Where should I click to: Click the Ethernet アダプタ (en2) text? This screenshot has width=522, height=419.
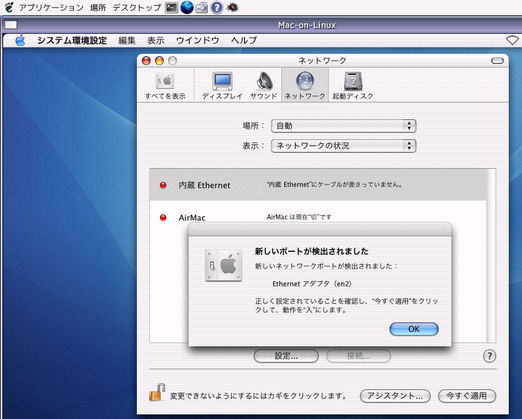pyautogui.click(x=312, y=284)
